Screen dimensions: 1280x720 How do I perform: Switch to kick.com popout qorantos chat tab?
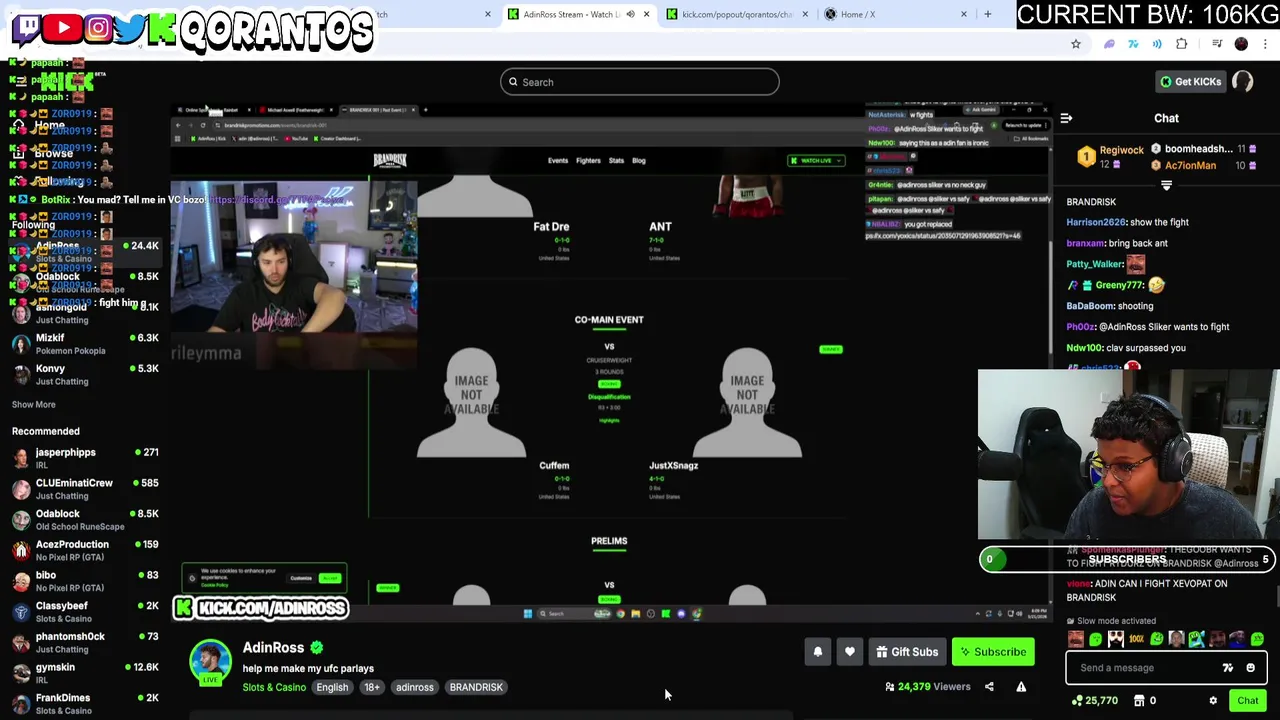[736, 14]
